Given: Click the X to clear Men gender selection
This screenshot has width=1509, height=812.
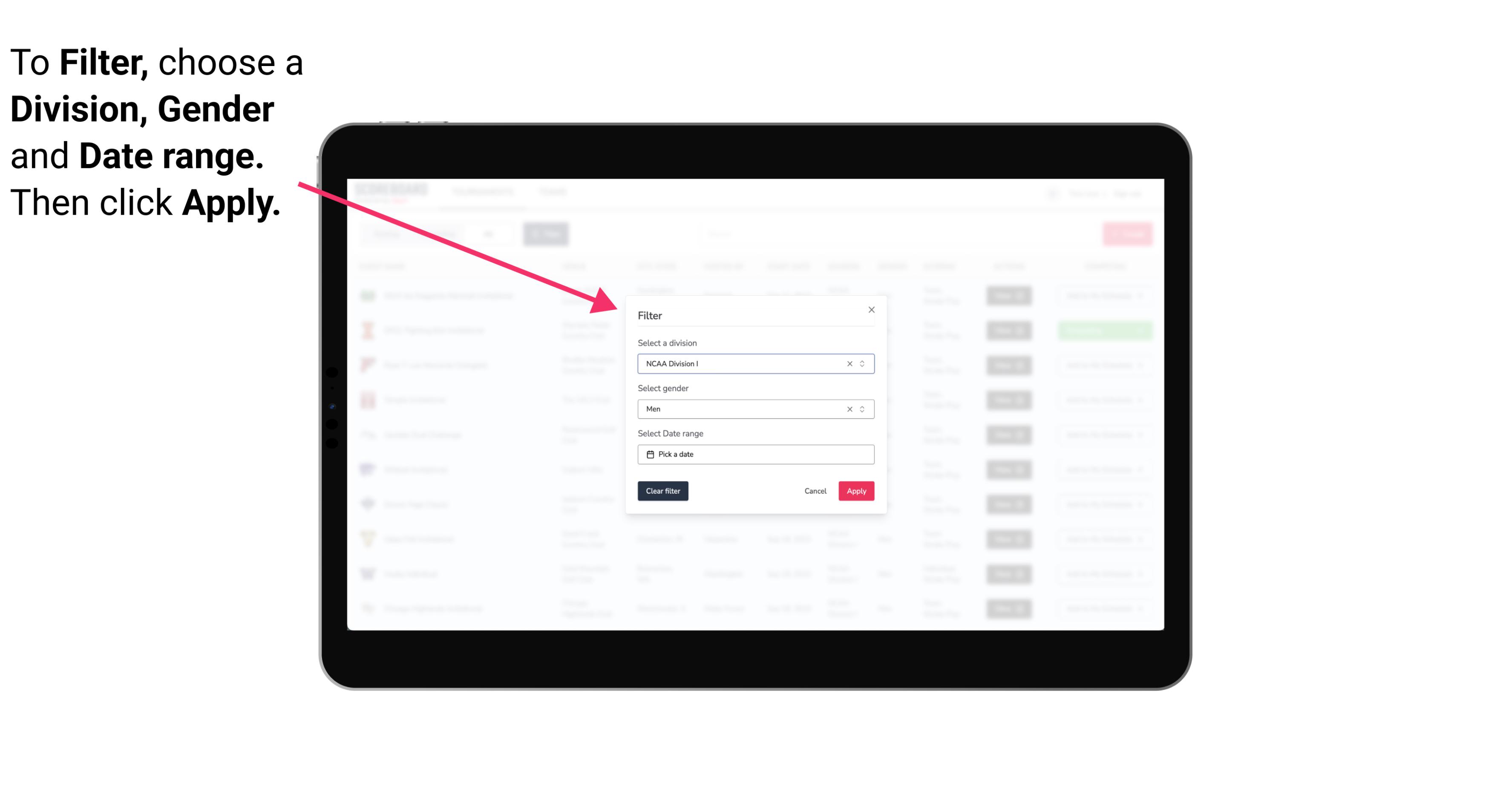Looking at the screenshot, I should coord(849,409).
